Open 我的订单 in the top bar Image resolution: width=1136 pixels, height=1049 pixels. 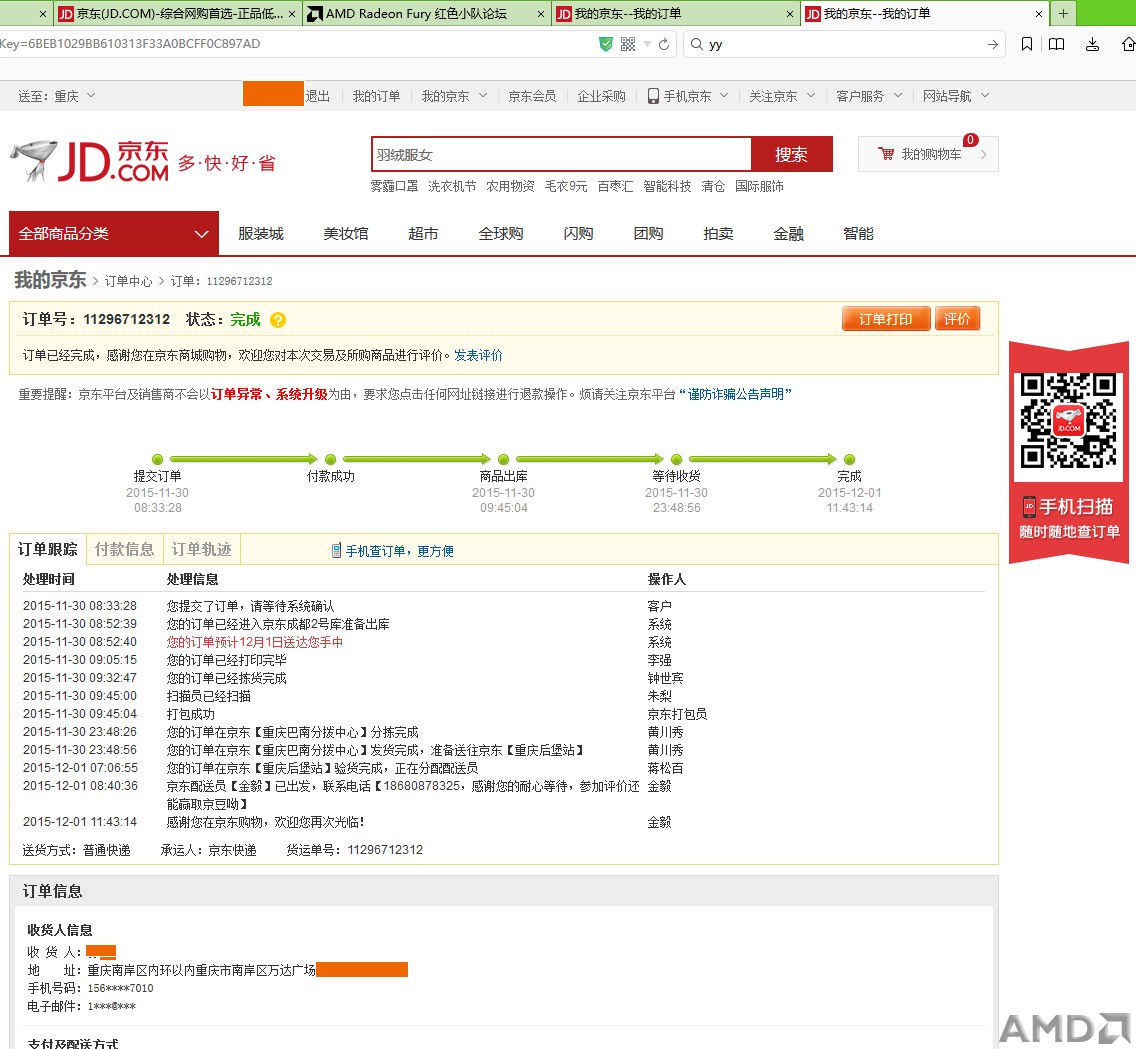click(x=376, y=96)
